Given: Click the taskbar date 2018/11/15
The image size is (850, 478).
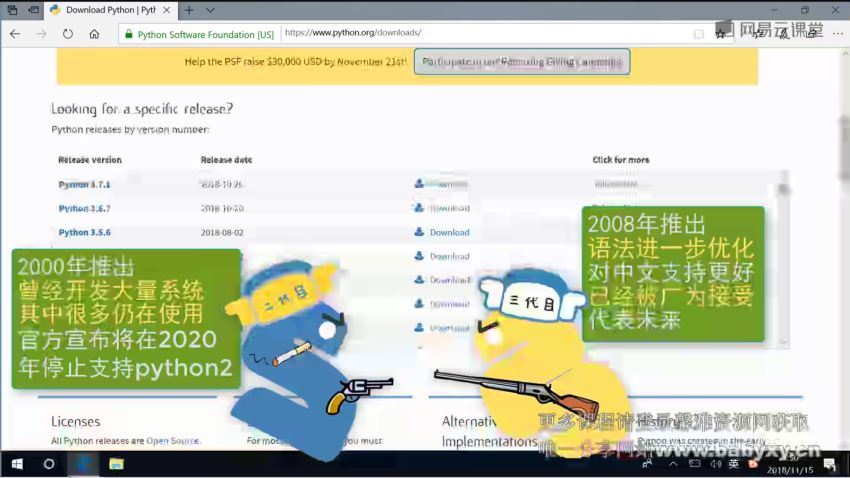Looking at the screenshot, I should click(x=790, y=470).
